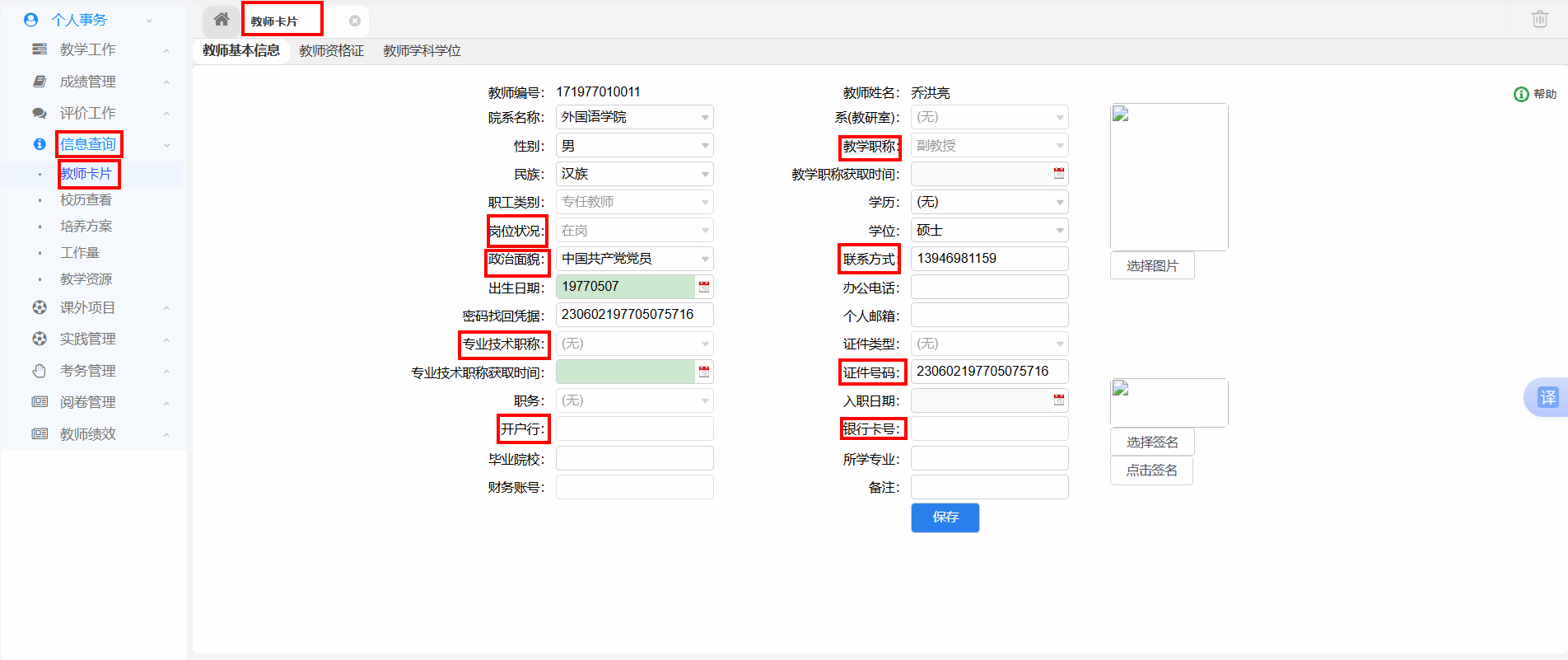Screen dimensions: 1568x660
Task: Click the trash bin icon at top right
Action: tap(1539, 19)
